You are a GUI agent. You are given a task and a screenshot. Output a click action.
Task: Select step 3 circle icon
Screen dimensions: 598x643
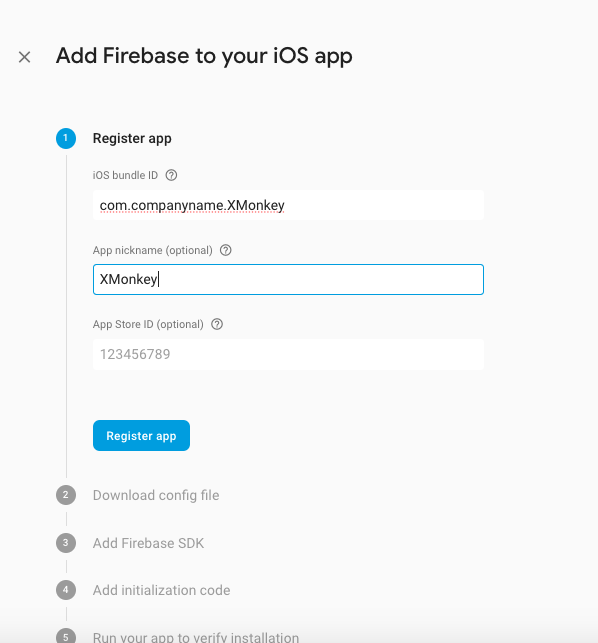[x=66, y=543]
